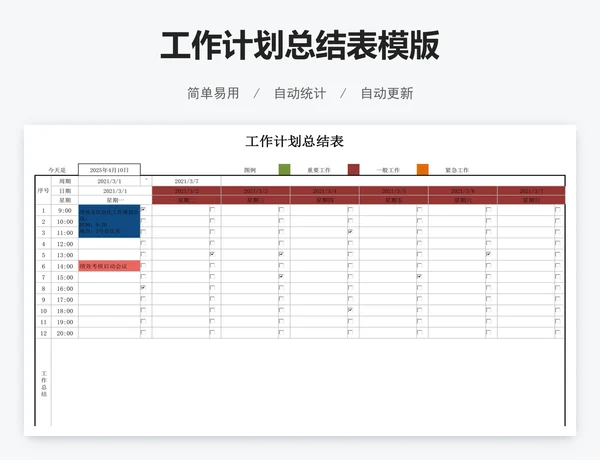
Task: Tick the 20:00 checkbox under 2021/3/6
Action: [489, 333]
